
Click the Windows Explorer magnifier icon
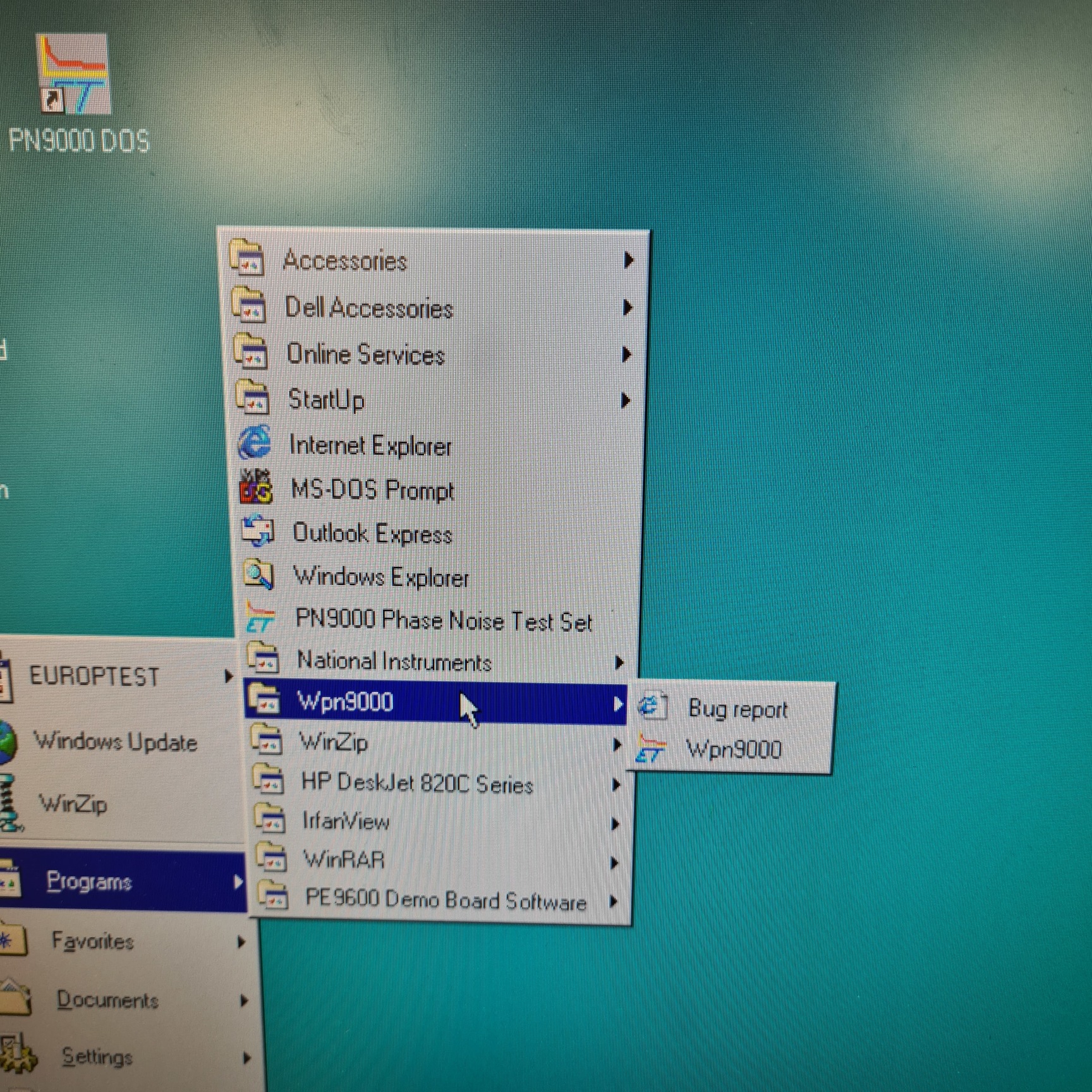click(x=259, y=576)
